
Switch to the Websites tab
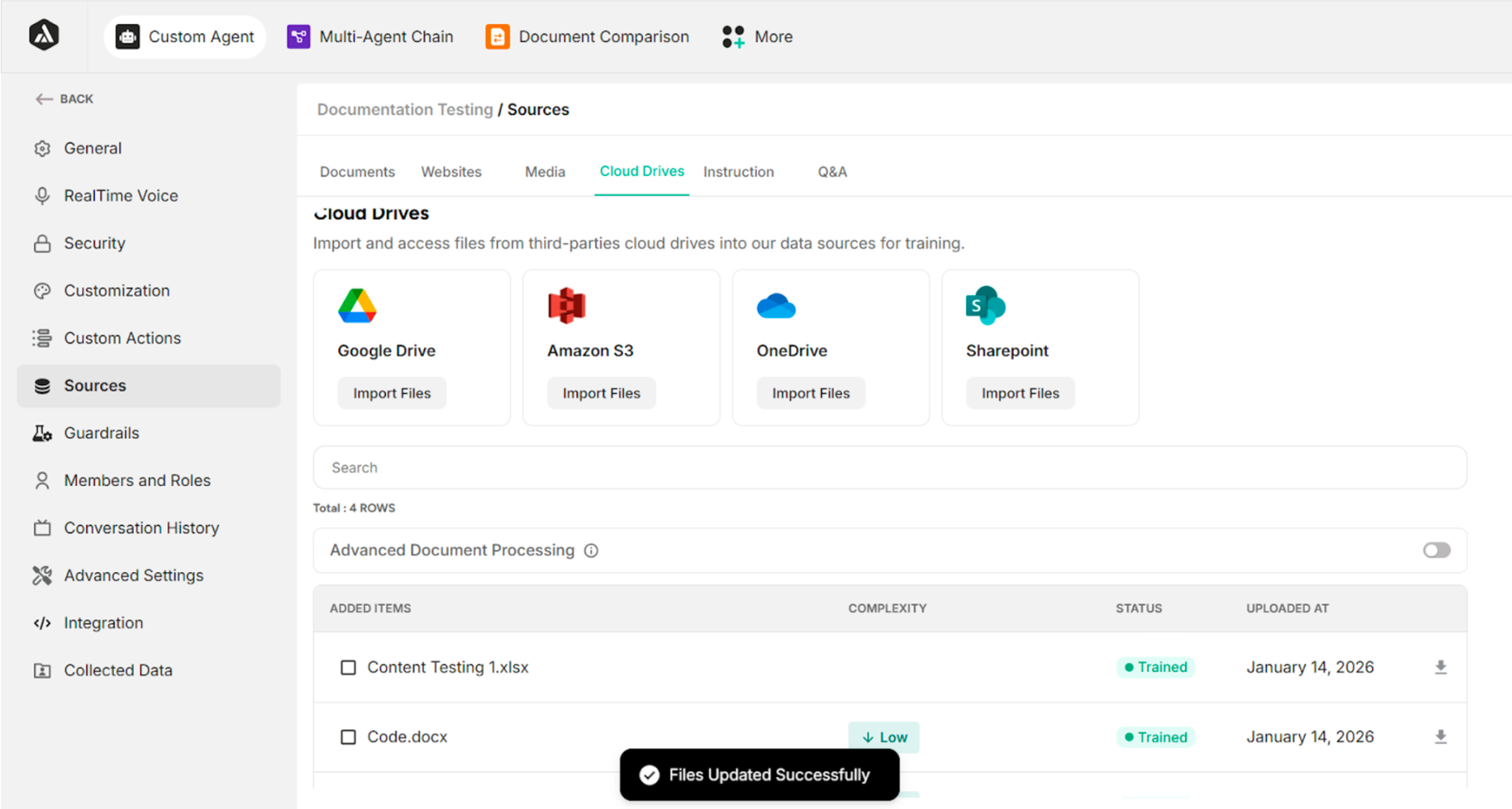(x=451, y=172)
